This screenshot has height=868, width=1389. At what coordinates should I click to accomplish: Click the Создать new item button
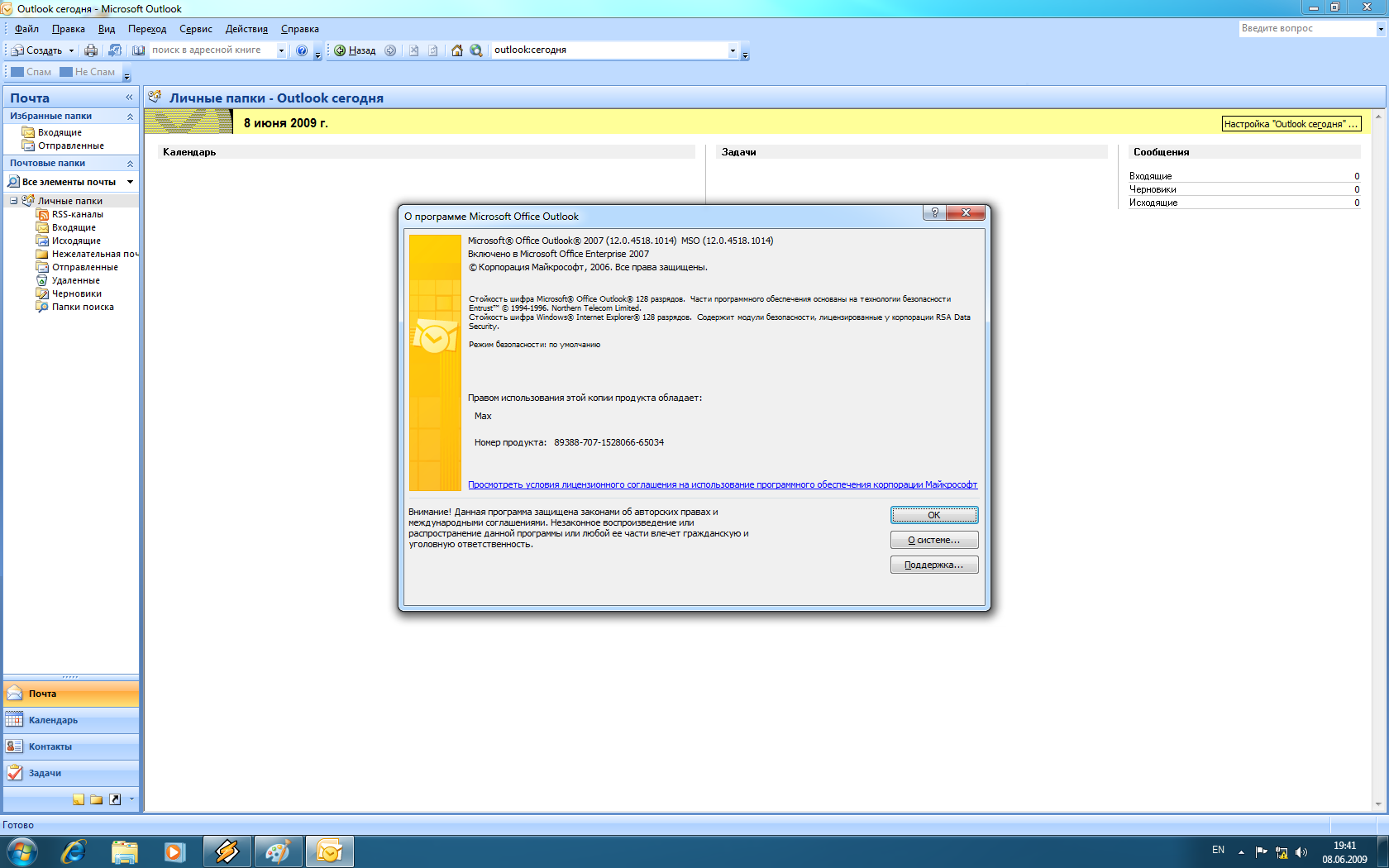(x=38, y=50)
